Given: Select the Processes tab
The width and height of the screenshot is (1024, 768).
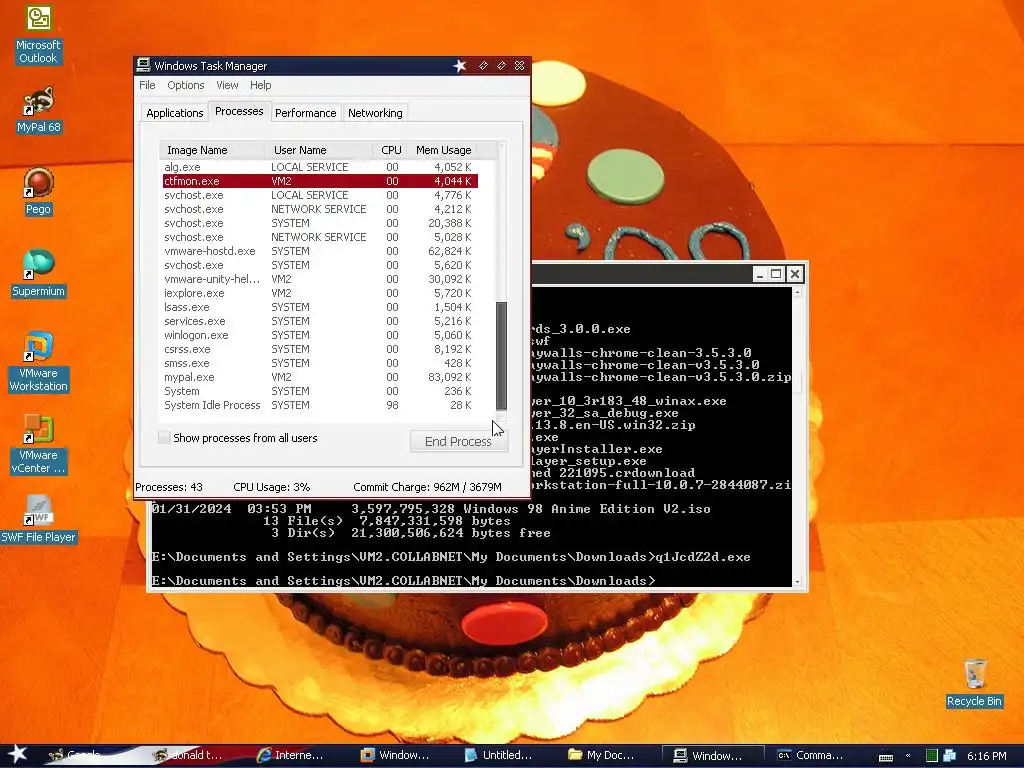Looking at the screenshot, I should click(239, 111).
